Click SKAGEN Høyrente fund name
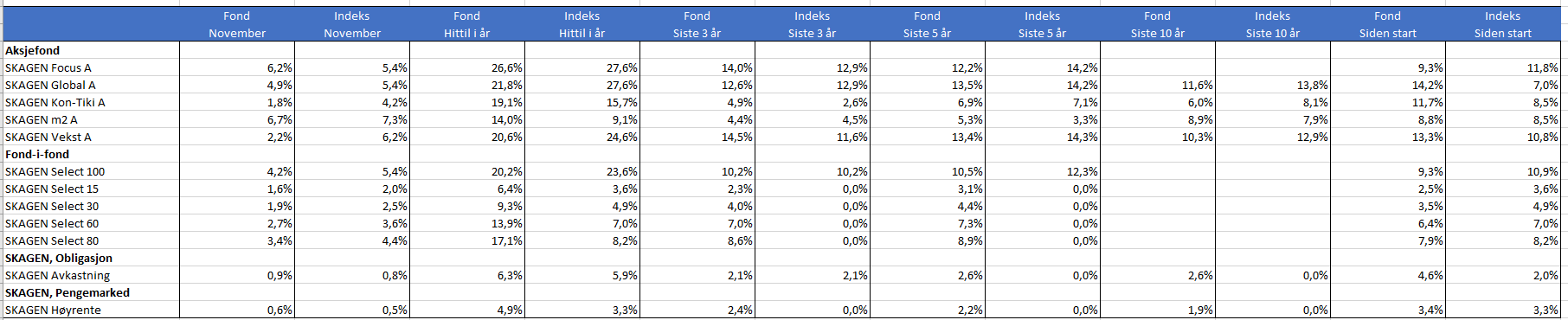 [x=54, y=310]
